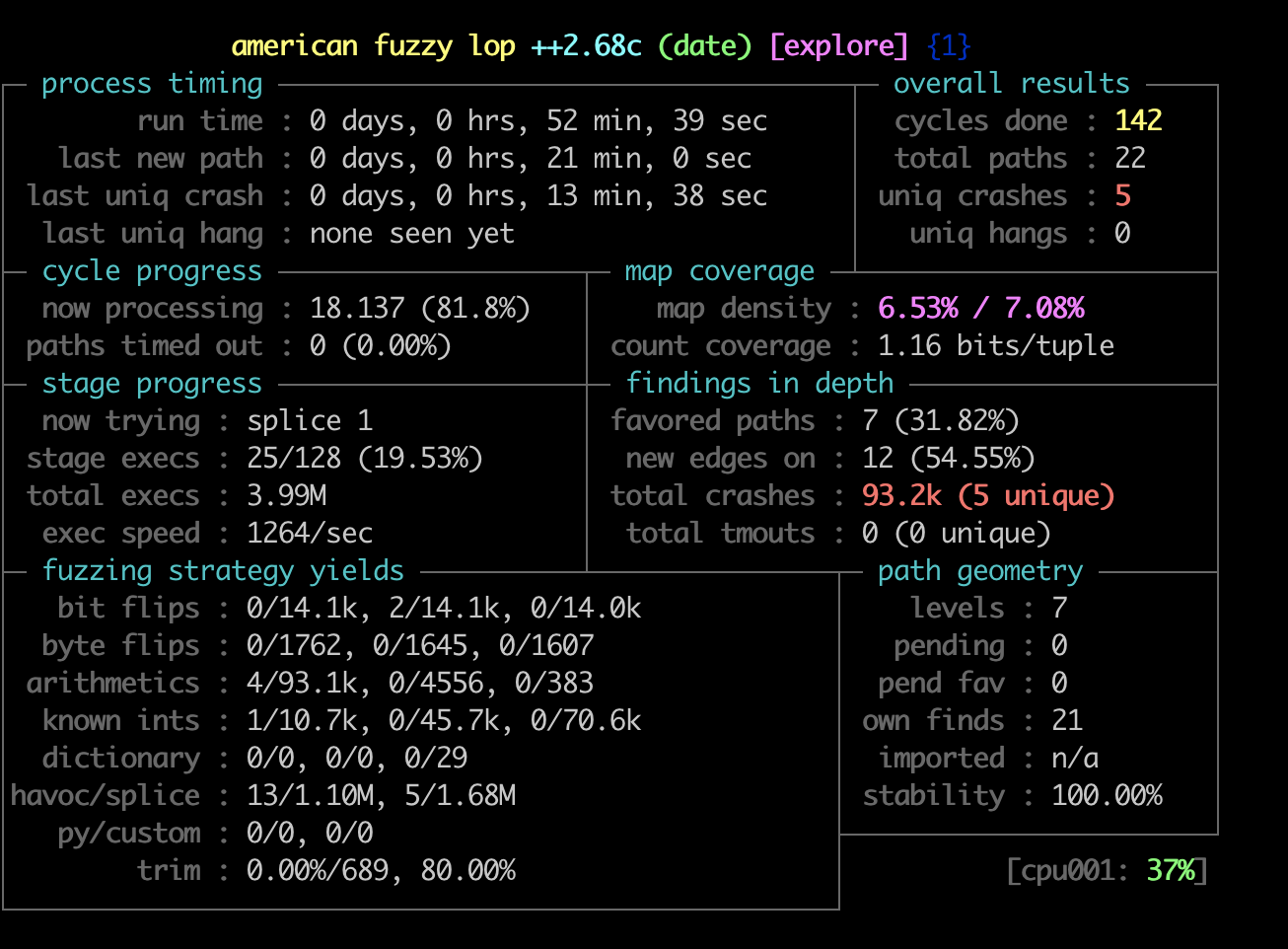Click the byte flips yields '0/1762, 0/1645, 0/1607'
1288x949 pixels.
420,646
